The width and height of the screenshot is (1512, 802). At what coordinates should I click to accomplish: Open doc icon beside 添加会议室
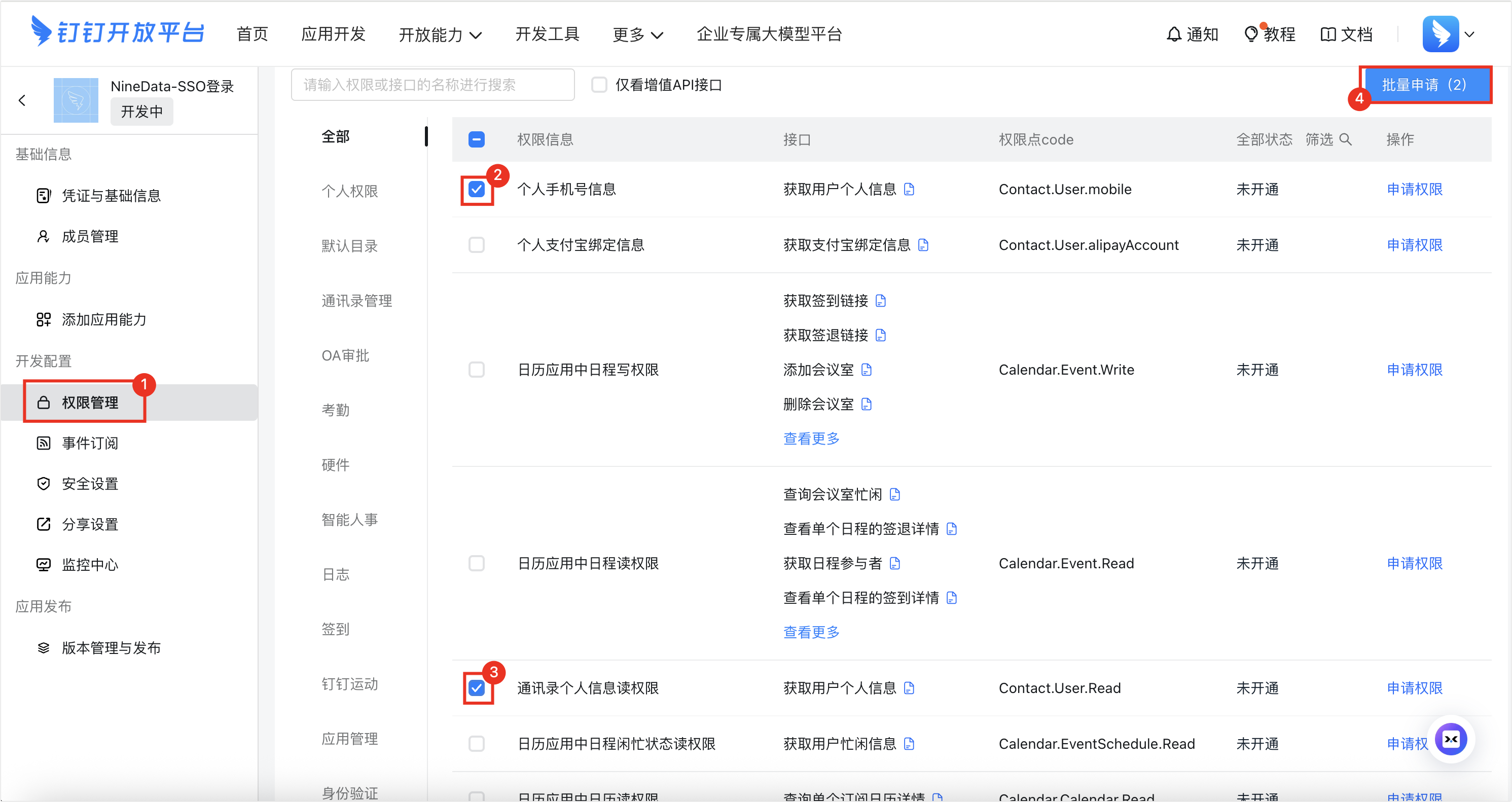click(867, 370)
